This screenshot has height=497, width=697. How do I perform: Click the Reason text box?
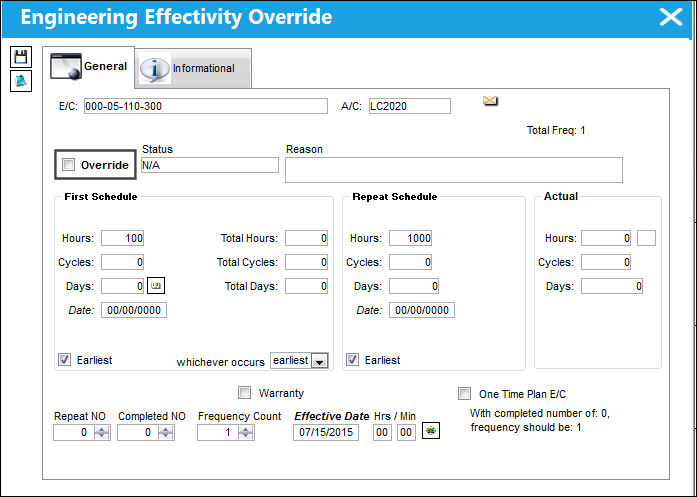pos(454,170)
